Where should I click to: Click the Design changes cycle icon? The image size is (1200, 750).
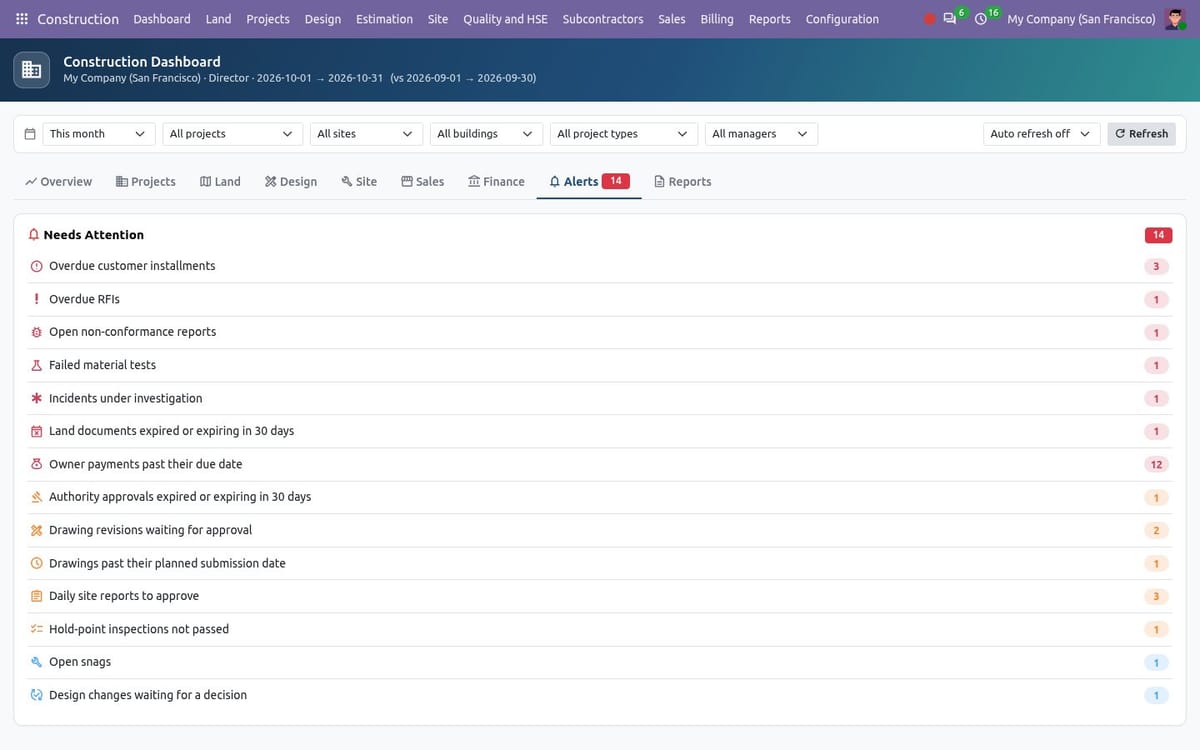click(37, 695)
